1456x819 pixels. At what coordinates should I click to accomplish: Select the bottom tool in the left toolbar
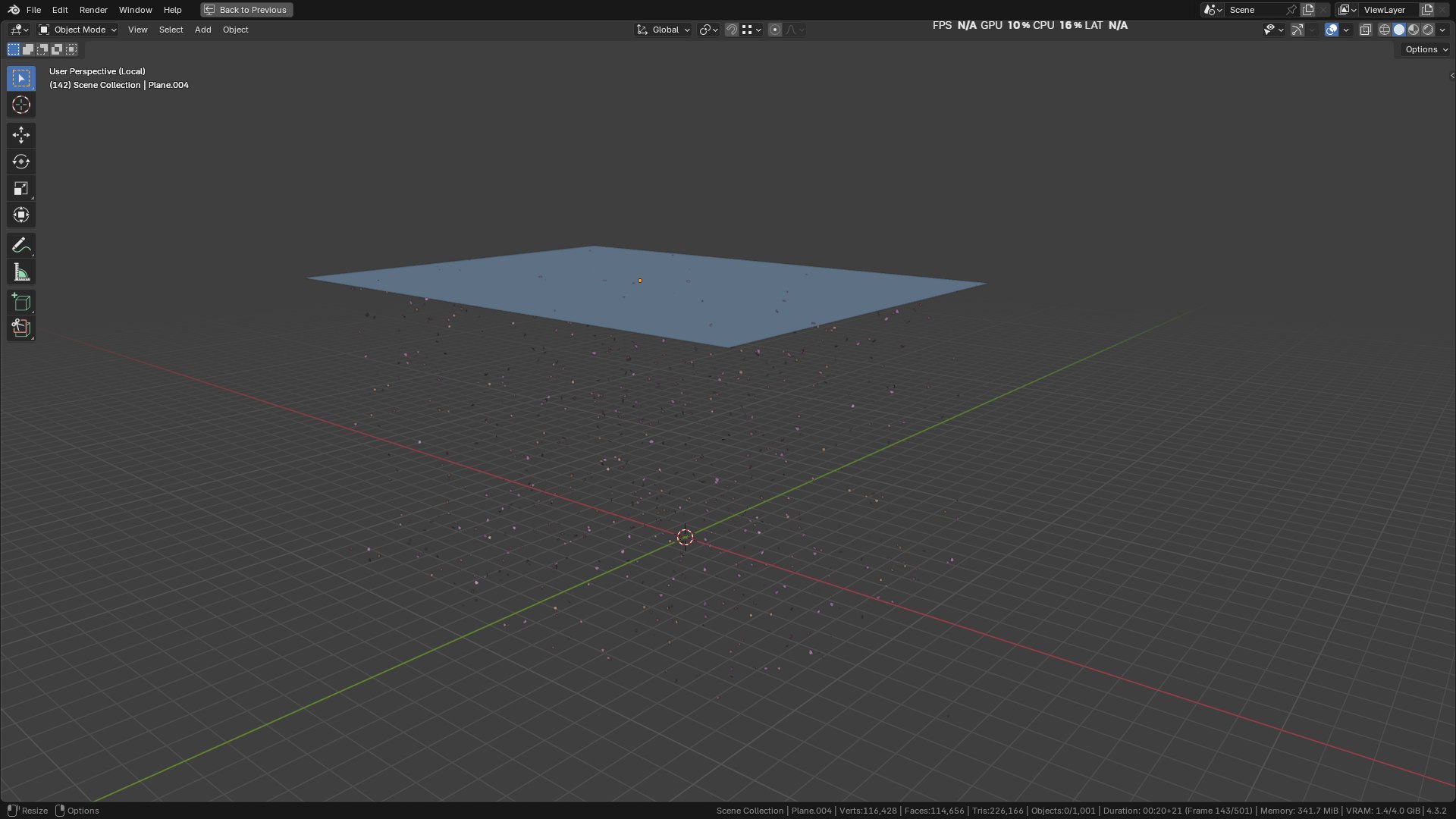[x=21, y=328]
